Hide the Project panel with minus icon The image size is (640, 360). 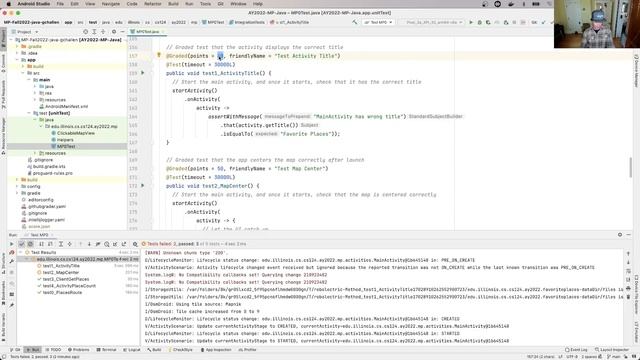click(x=122, y=31)
